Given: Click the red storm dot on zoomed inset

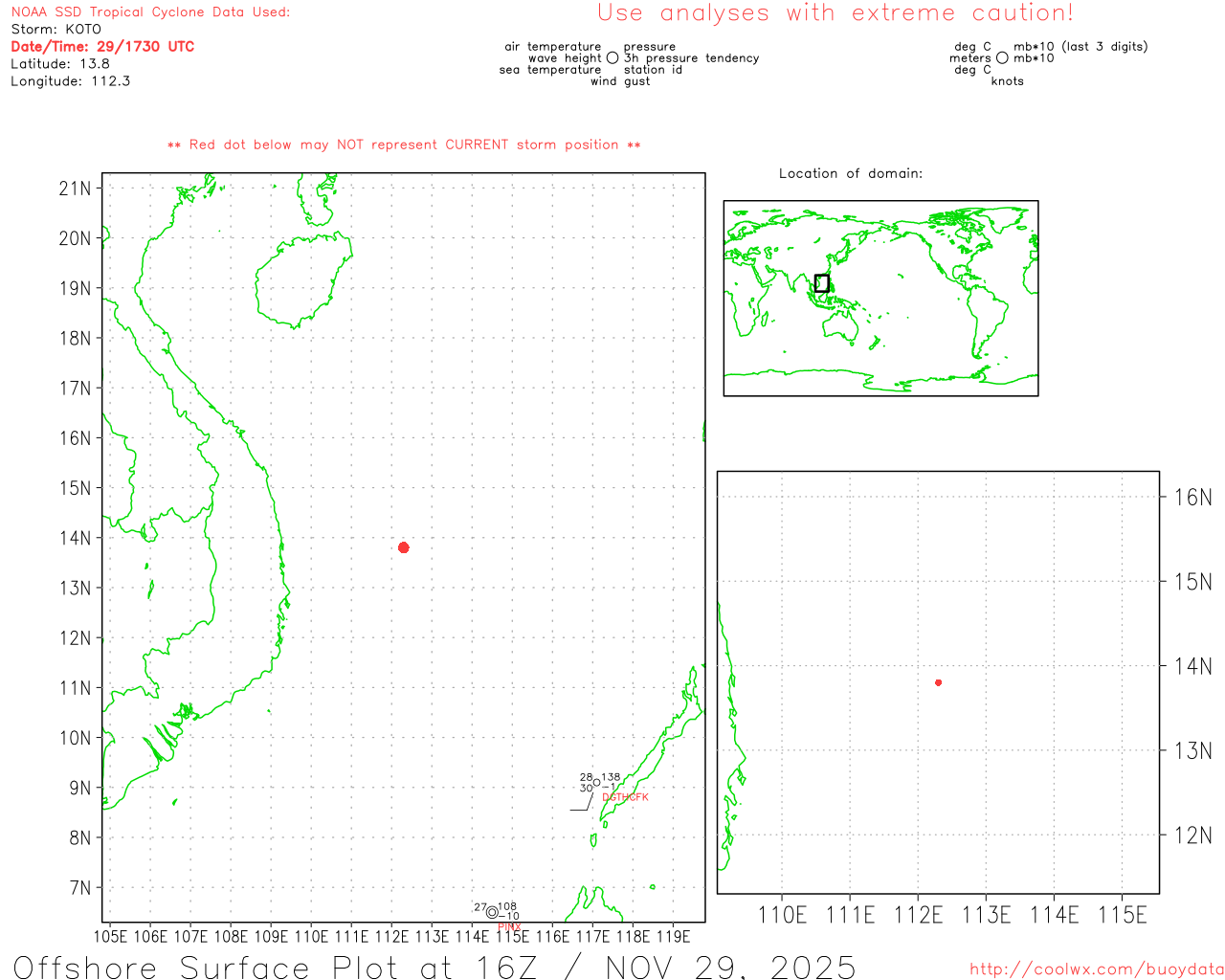Looking at the screenshot, I should (x=938, y=682).
